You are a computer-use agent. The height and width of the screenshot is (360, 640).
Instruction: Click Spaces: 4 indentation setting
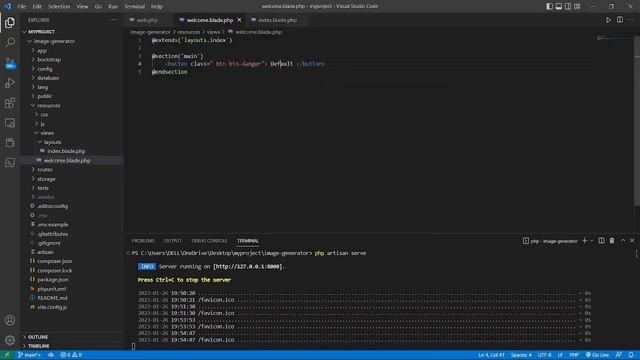[521, 355]
